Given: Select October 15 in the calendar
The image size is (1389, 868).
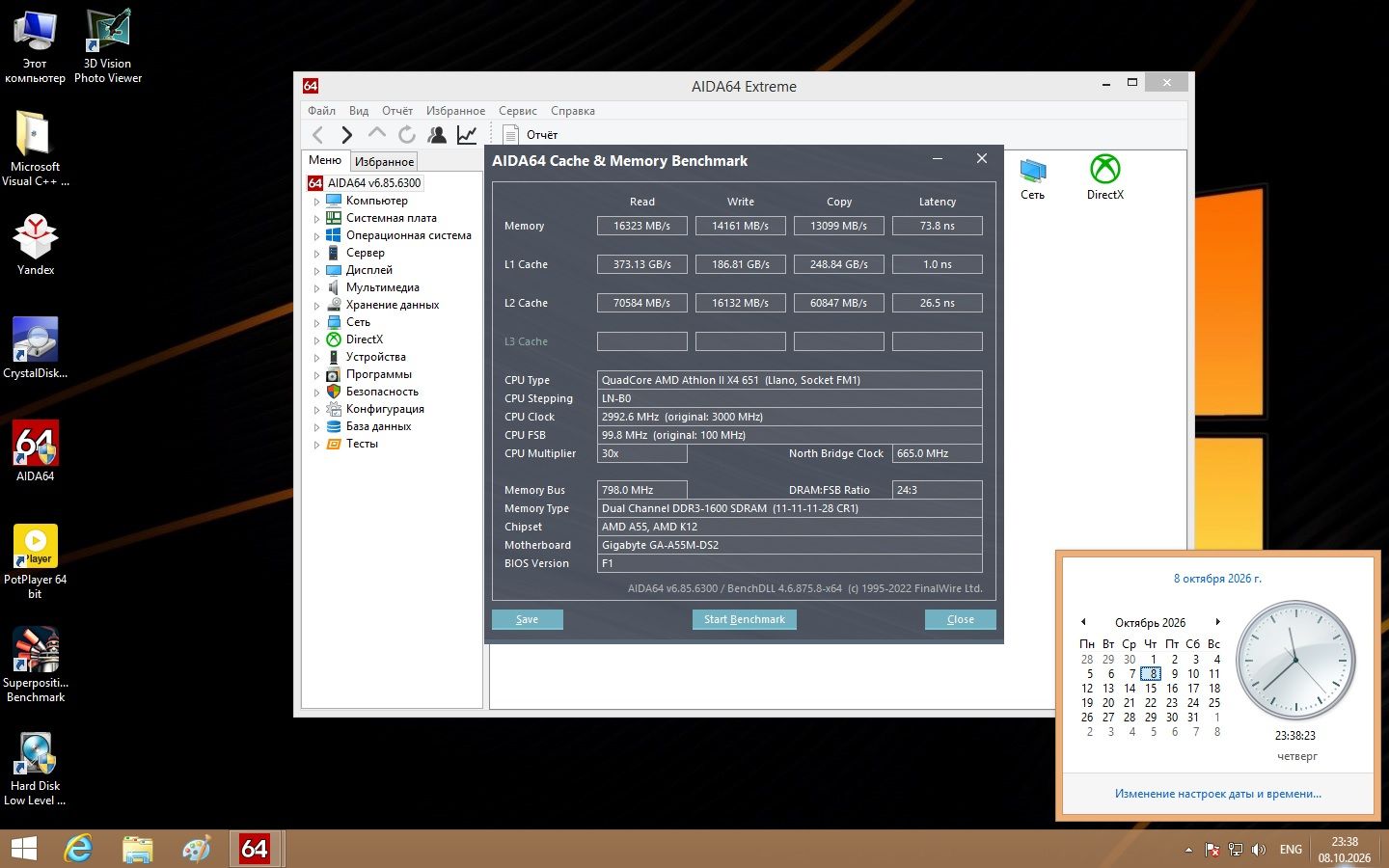Looking at the screenshot, I should coord(1151,689).
